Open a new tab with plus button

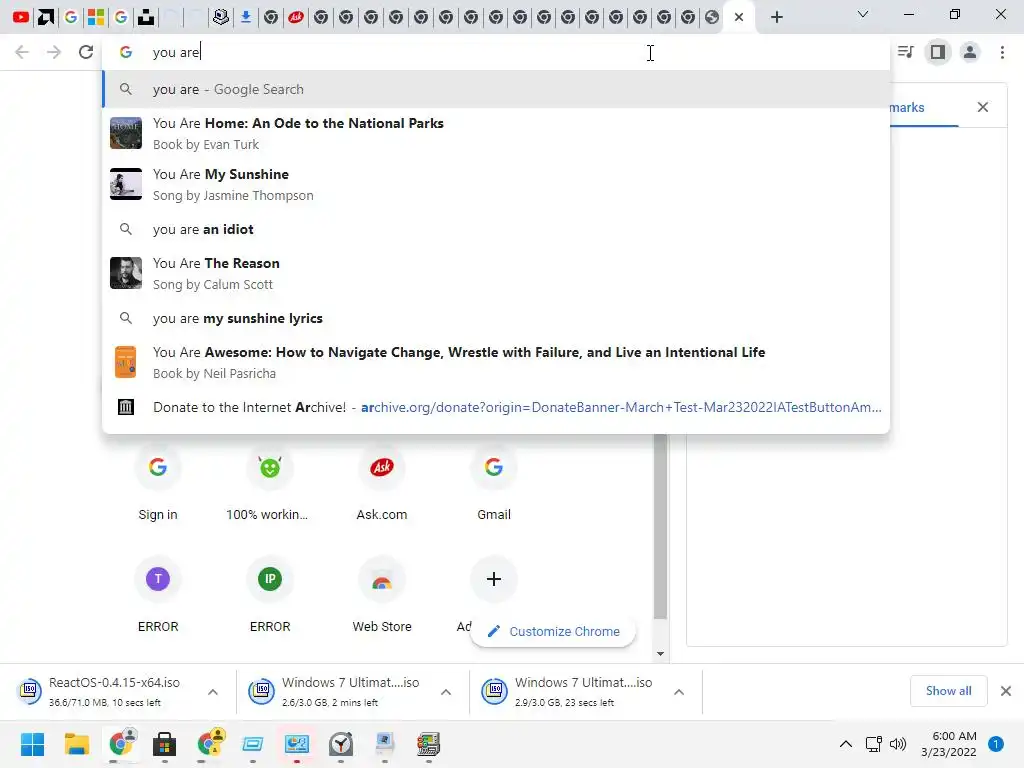[776, 17]
